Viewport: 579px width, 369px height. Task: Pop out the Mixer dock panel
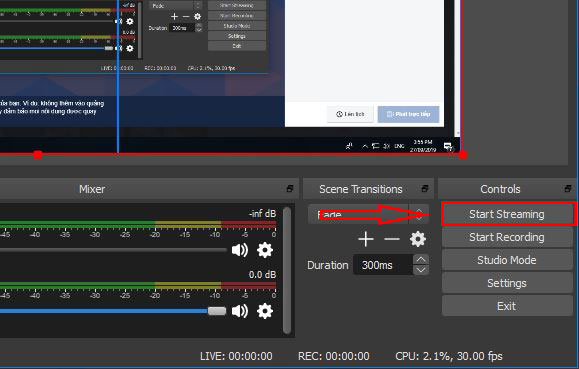(x=290, y=189)
